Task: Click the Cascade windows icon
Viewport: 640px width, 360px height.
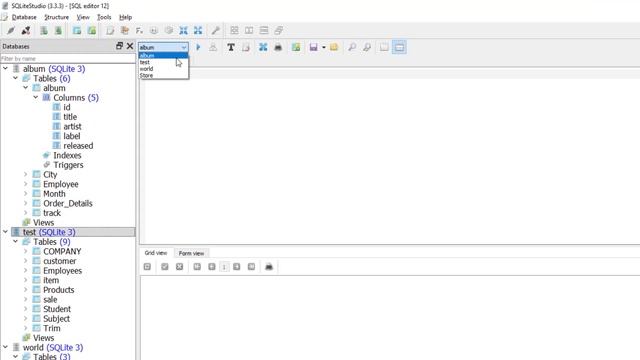Action: (279, 31)
